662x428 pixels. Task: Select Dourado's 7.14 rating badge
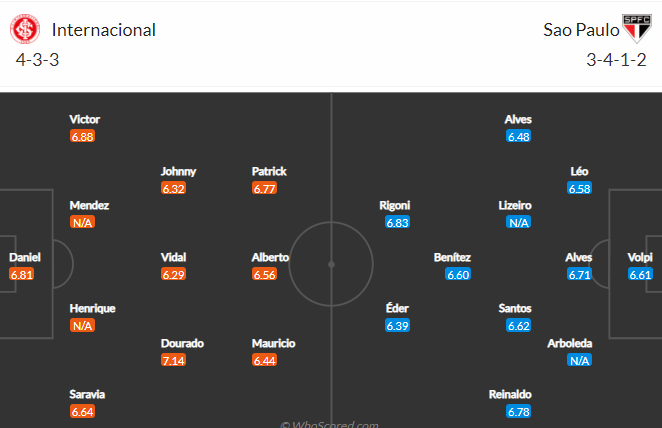click(x=173, y=360)
